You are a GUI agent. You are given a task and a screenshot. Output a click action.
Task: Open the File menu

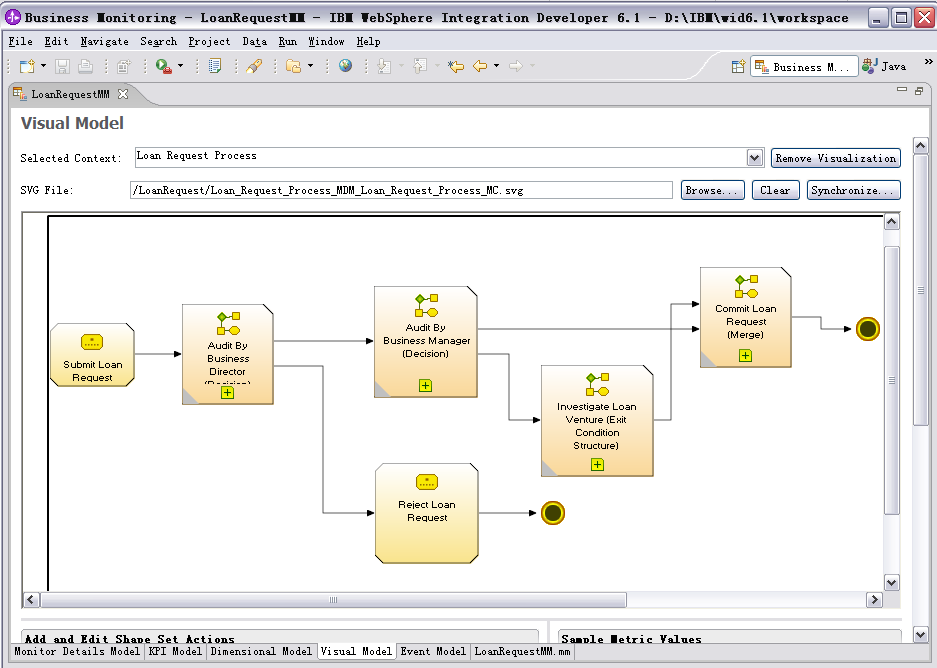click(20, 41)
